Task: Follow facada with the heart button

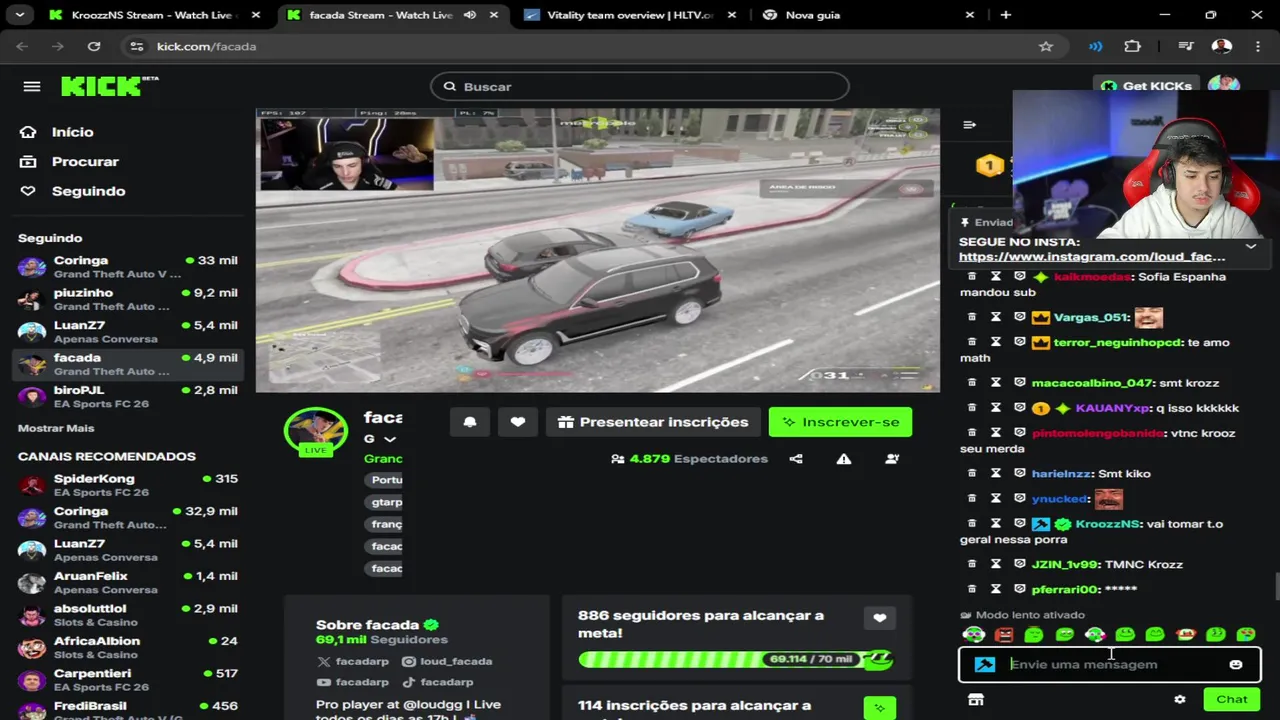Action: [x=518, y=422]
